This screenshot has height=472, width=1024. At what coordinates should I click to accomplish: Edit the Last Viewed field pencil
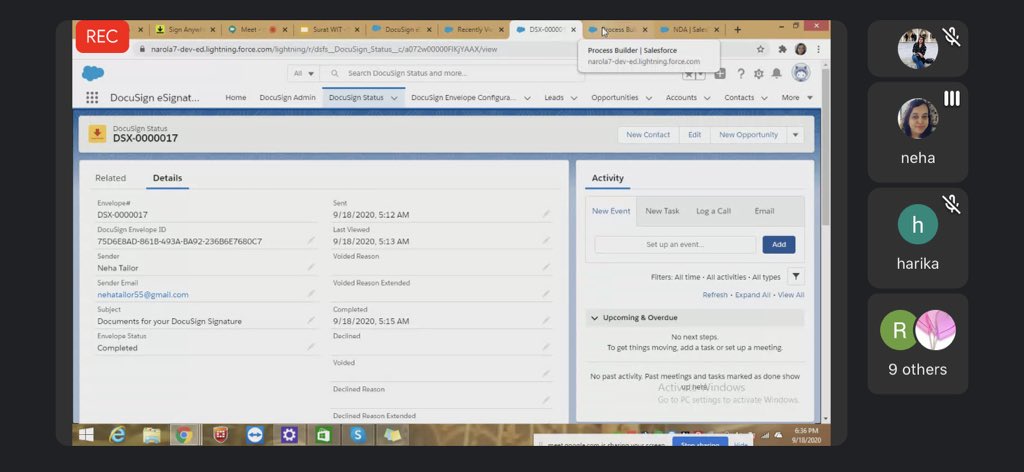546,241
